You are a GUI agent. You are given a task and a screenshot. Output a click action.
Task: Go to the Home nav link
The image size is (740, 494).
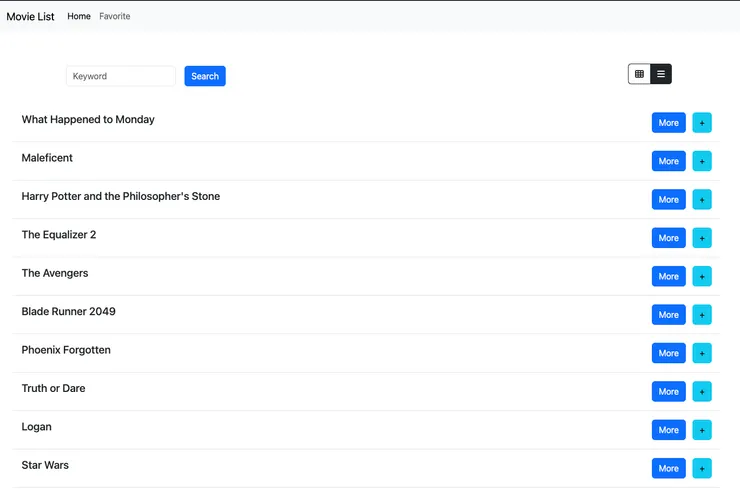pyautogui.click(x=79, y=16)
